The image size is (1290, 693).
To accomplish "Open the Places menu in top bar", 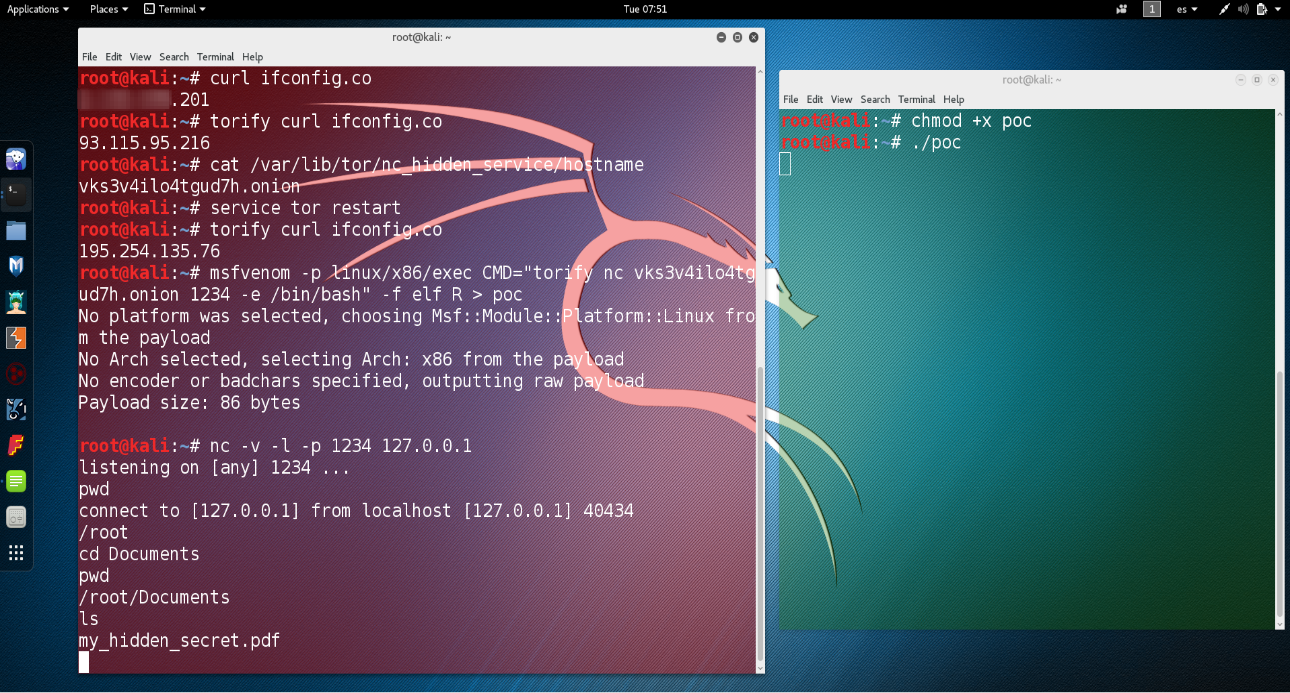I will click(109, 9).
